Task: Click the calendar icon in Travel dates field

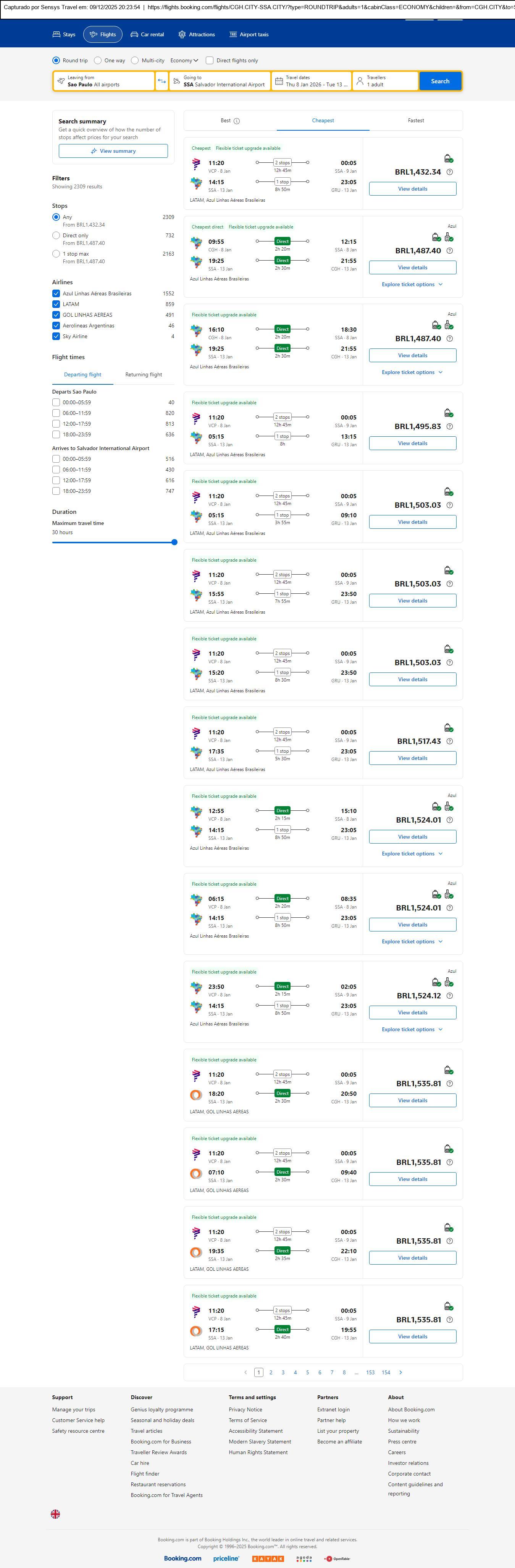Action: pos(278,81)
